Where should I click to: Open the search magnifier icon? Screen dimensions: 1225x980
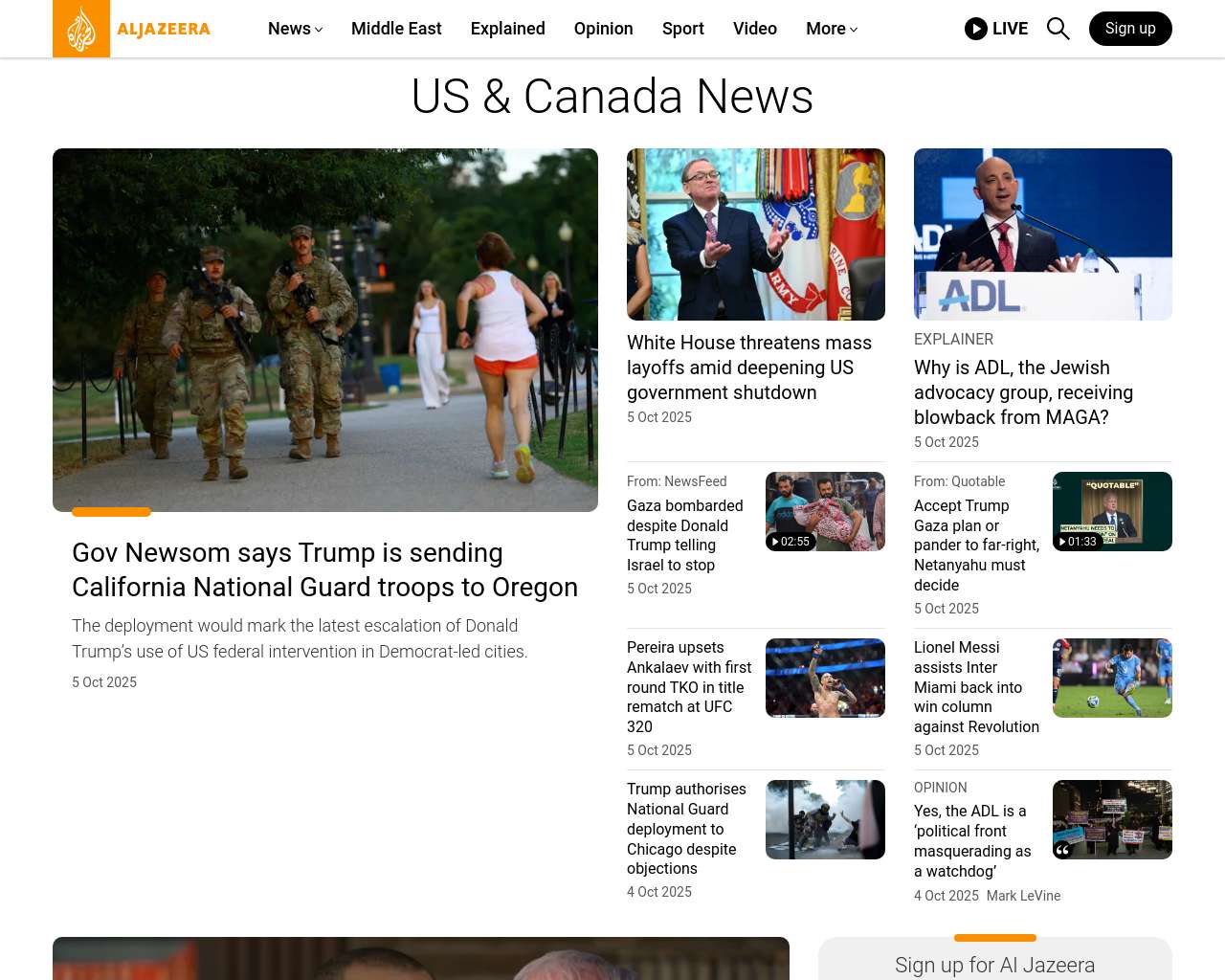click(1058, 29)
